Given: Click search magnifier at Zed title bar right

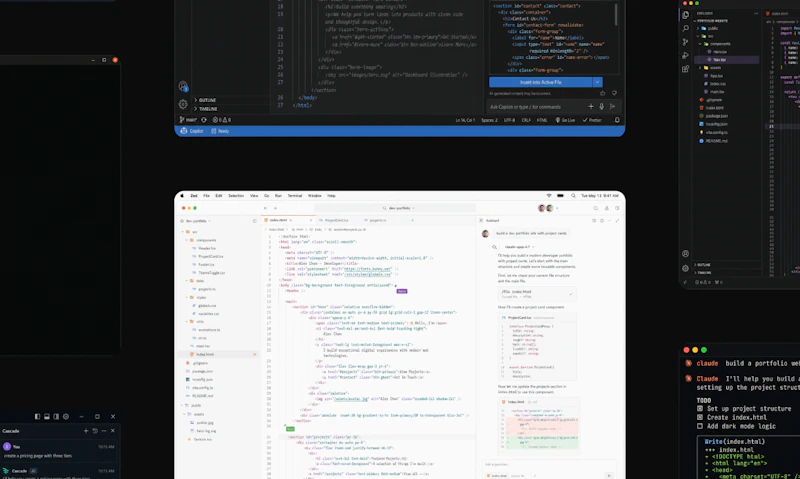Looking at the screenshot, I should [595, 208].
